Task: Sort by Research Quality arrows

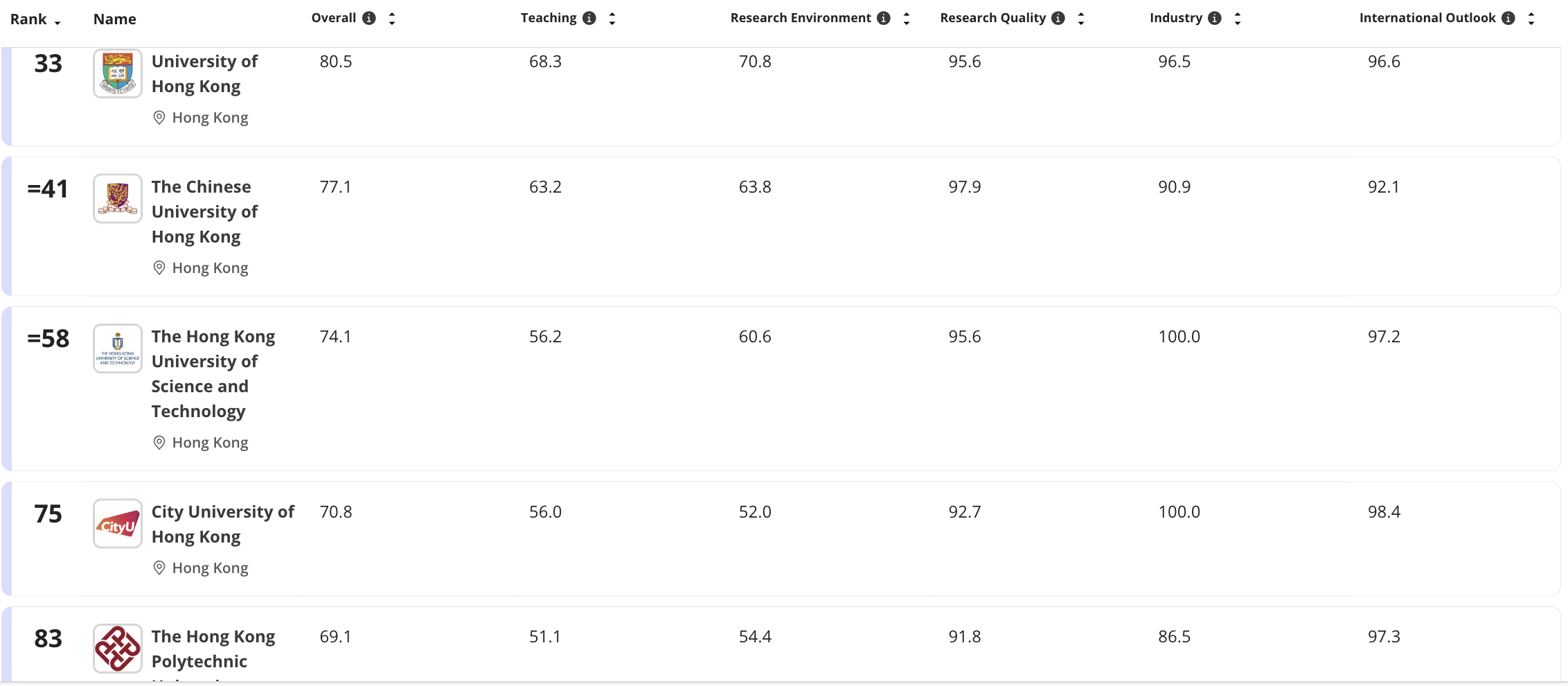Action: [x=1081, y=19]
